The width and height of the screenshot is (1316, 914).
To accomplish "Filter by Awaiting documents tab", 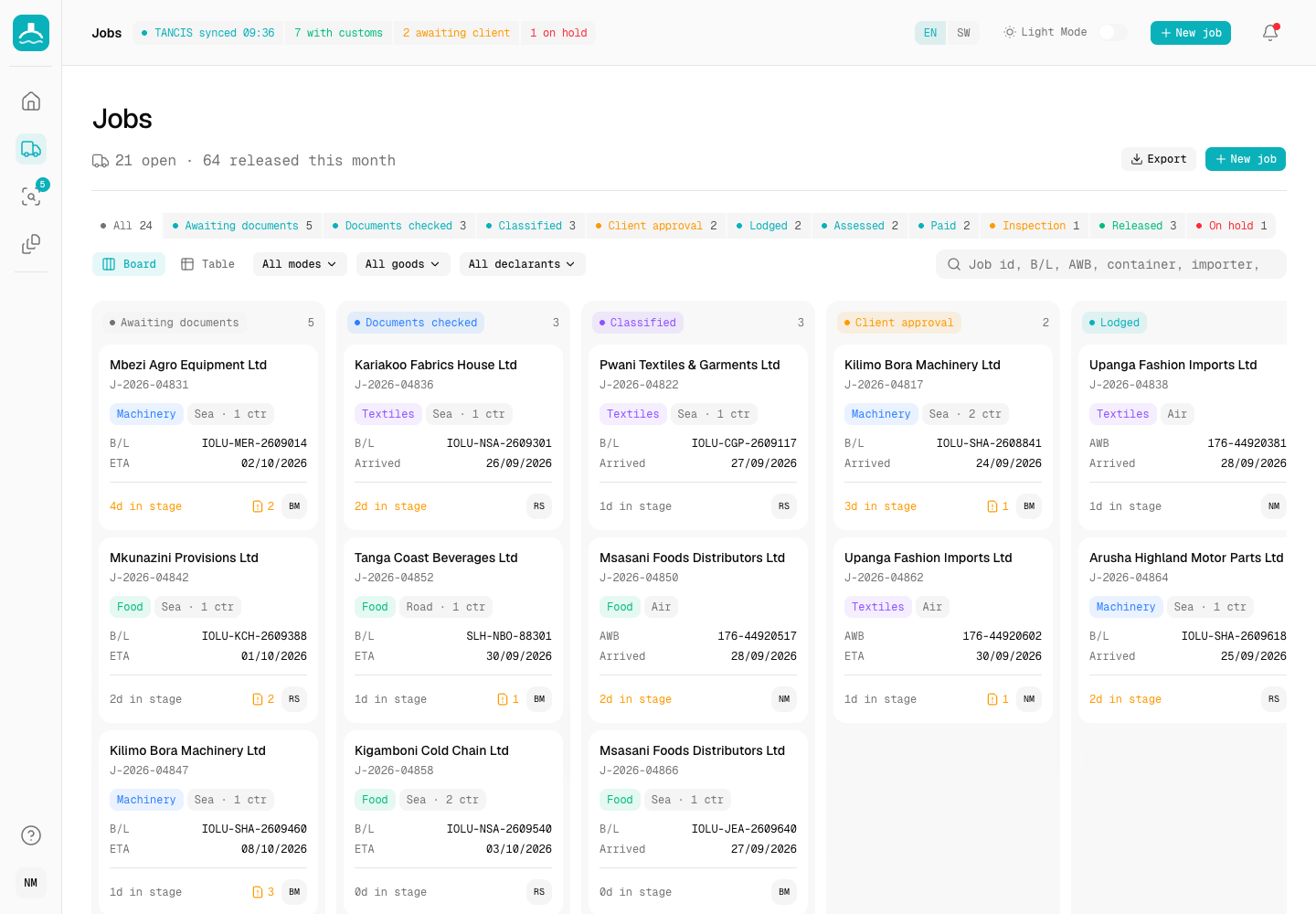I will pyautogui.click(x=242, y=226).
